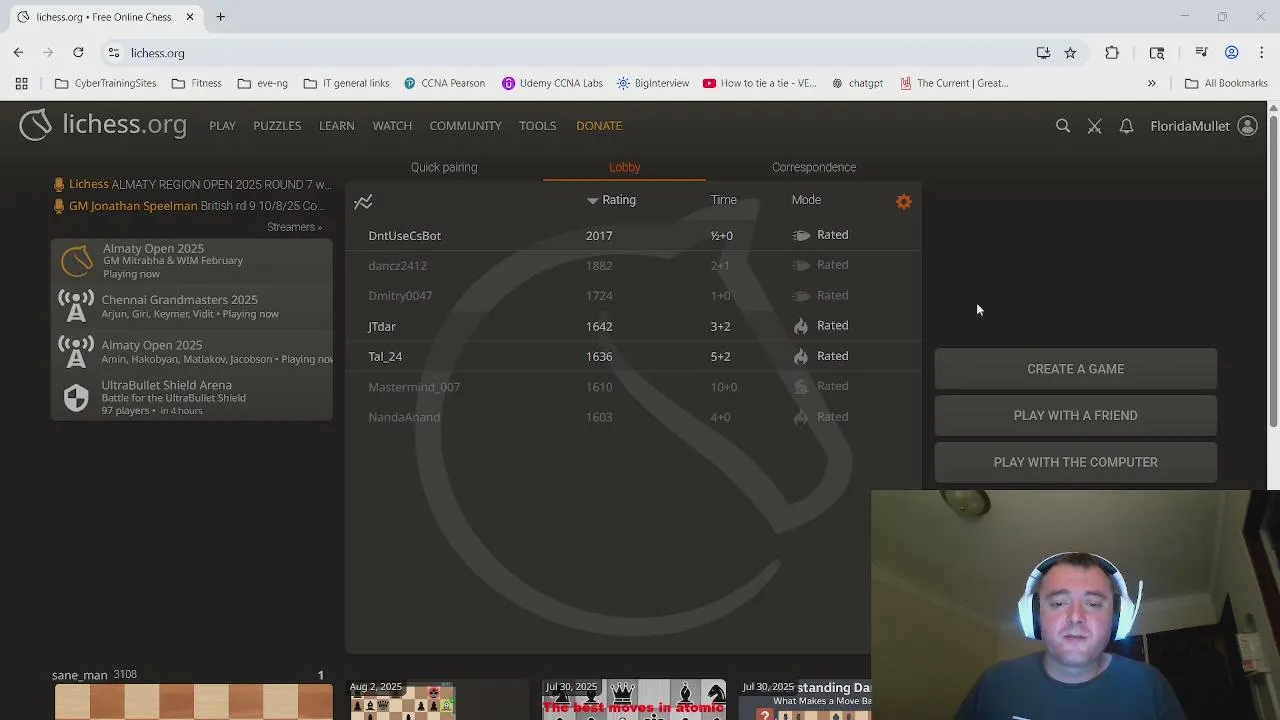Open new browser tab plus button
This screenshot has width=1280, height=720.
pos(220,17)
